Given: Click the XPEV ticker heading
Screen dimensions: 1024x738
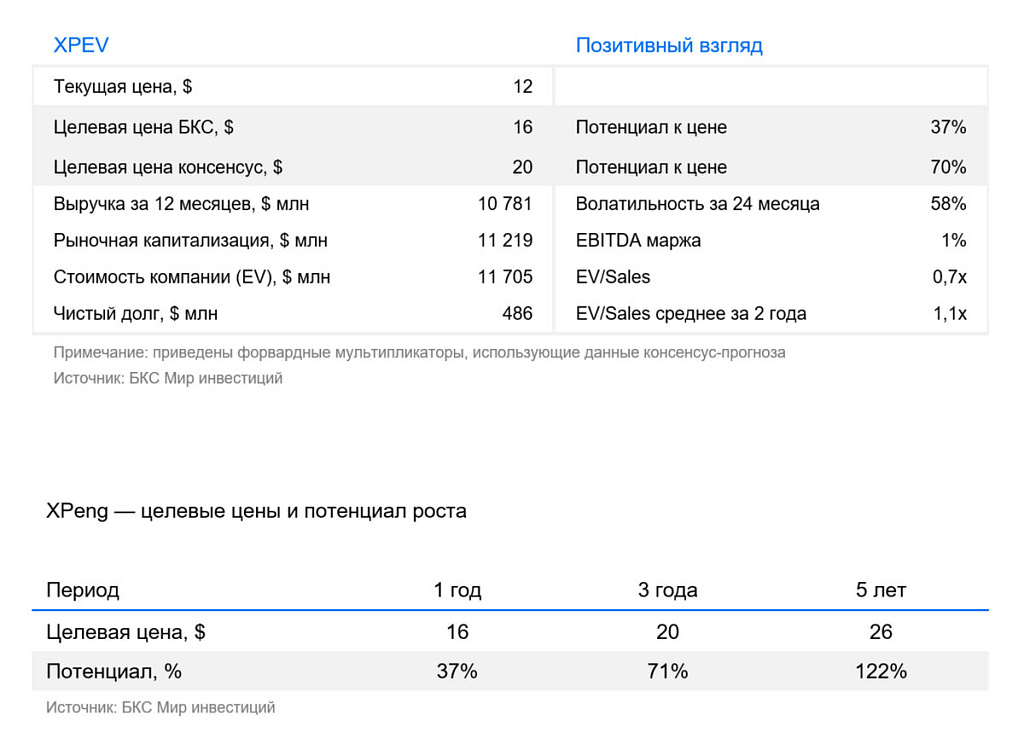Looking at the screenshot, I should point(81,45).
